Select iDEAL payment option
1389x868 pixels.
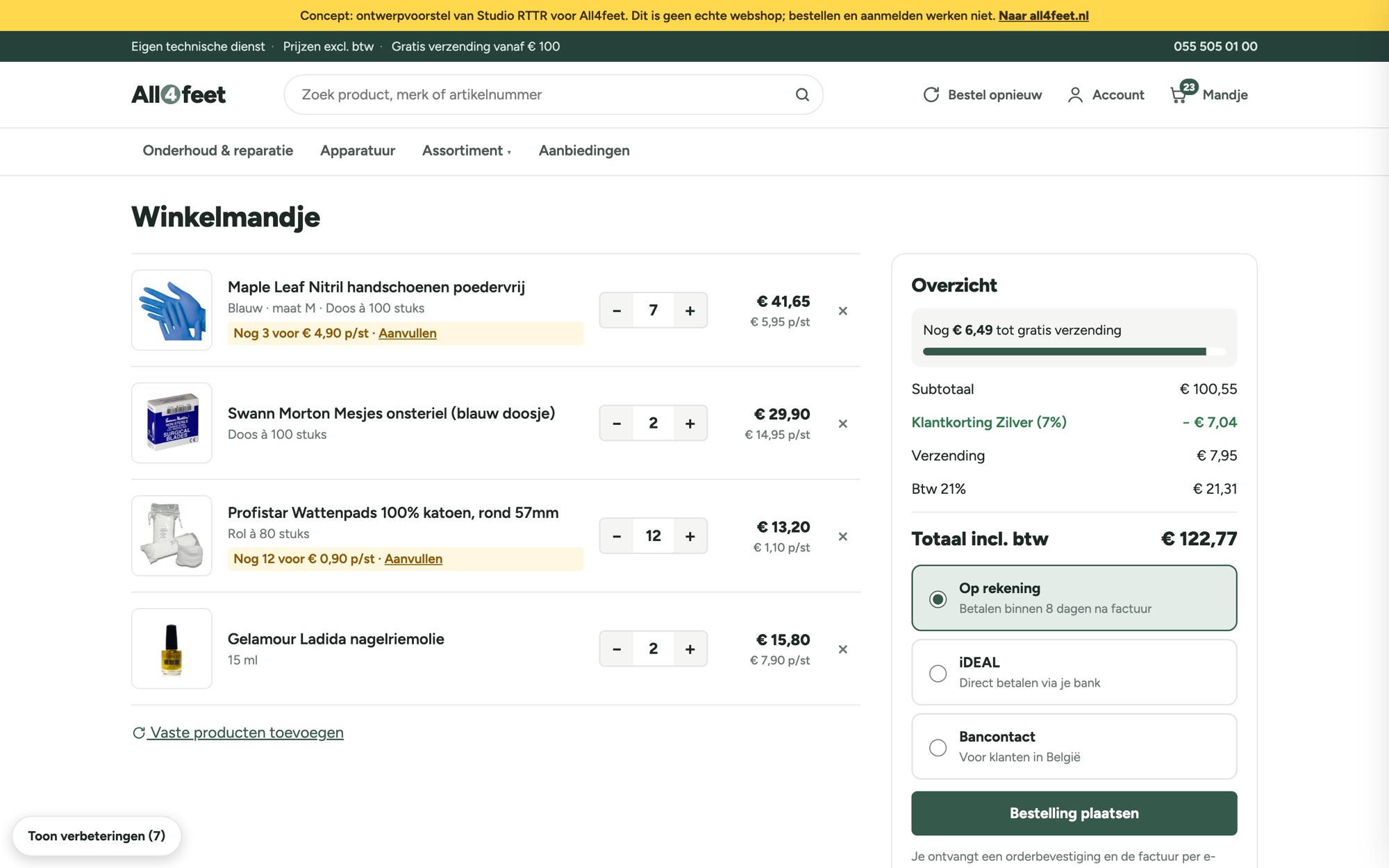click(x=1074, y=672)
